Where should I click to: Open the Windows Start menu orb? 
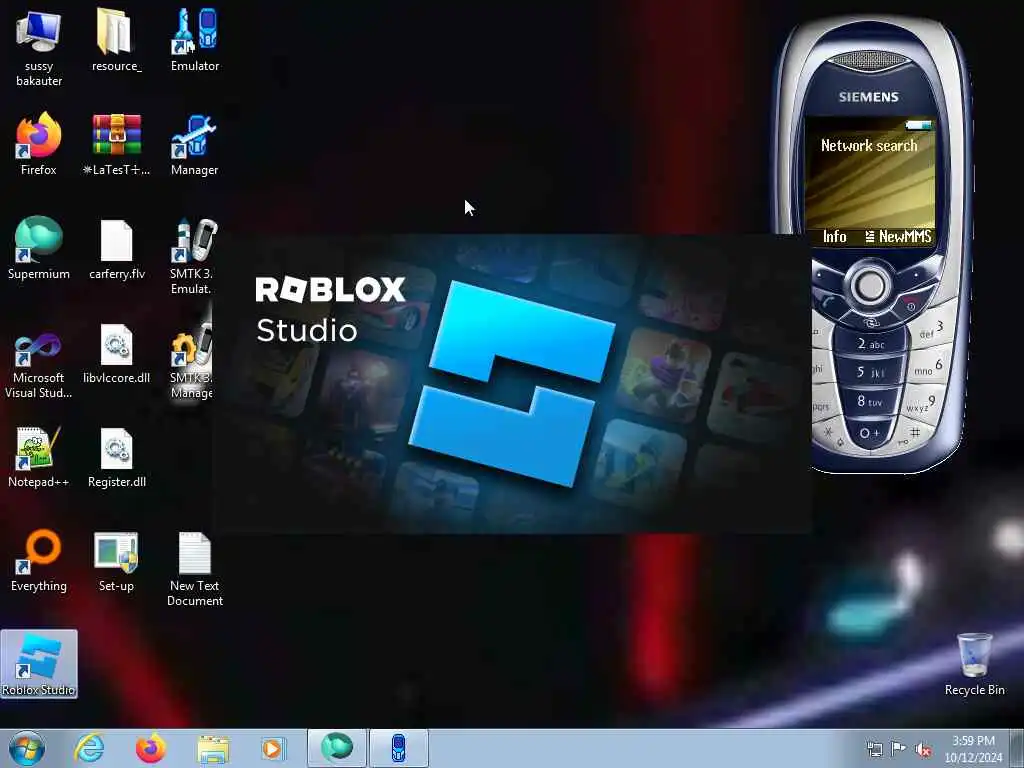pos(27,748)
